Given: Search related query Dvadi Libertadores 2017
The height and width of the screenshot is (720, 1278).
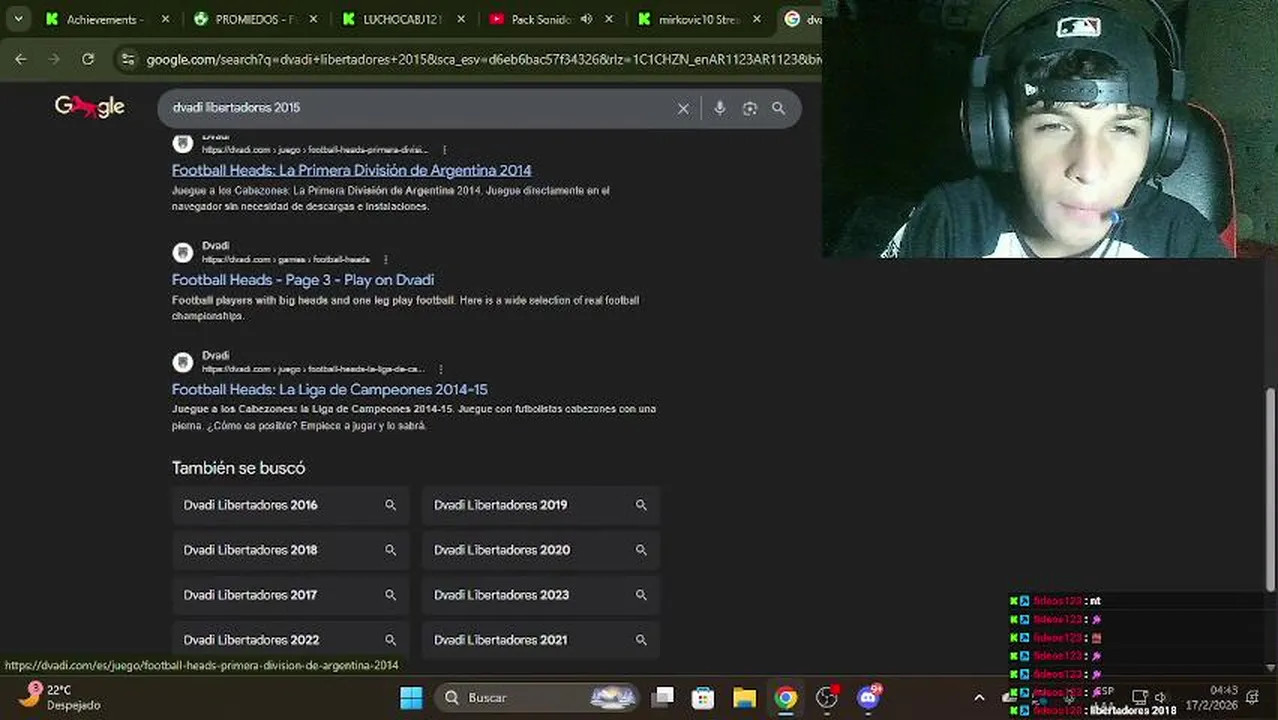Looking at the screenshot, I should (290, 595).
